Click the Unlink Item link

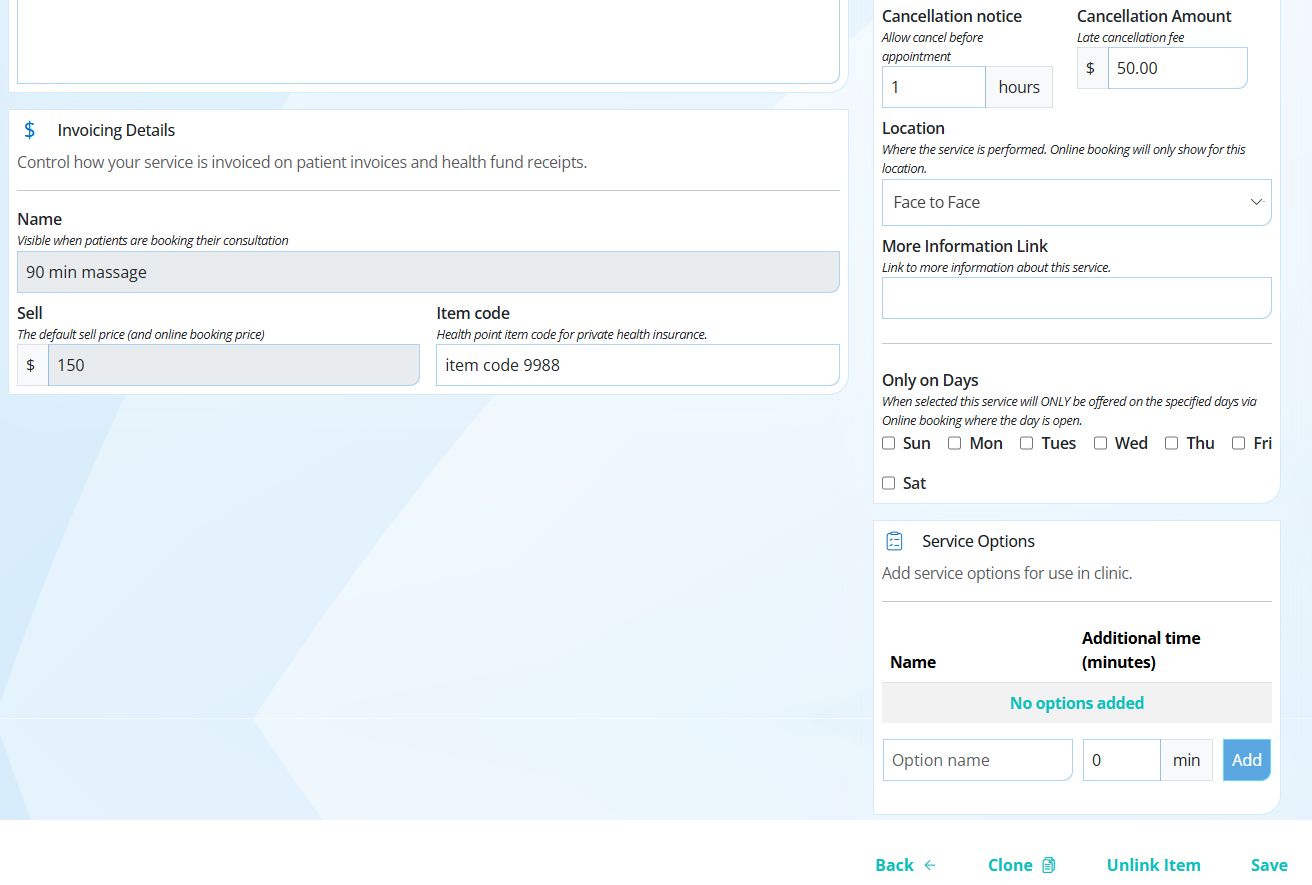[x=1154, y=865]
